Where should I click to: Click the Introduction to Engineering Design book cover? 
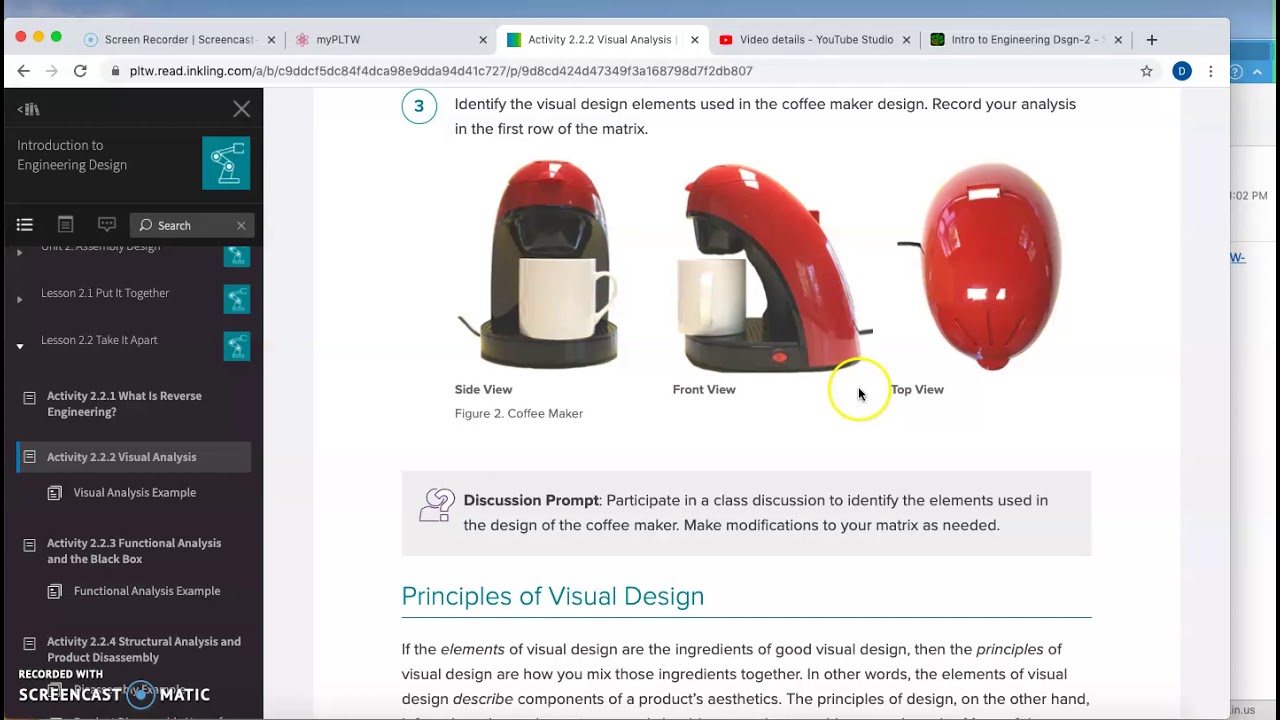pyautogui.click(x=226, y=163)
